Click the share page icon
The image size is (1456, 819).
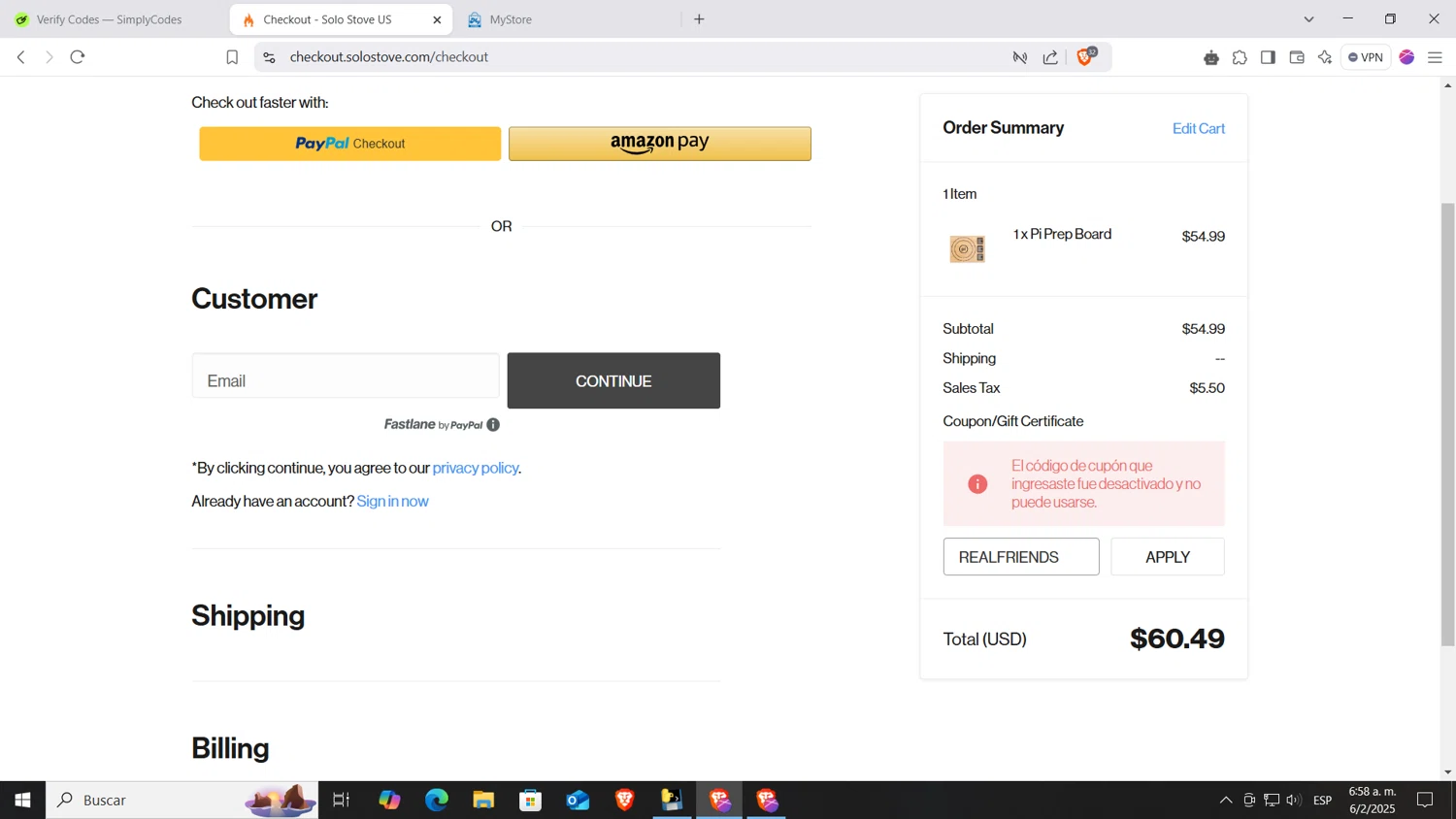[1050, 57]
